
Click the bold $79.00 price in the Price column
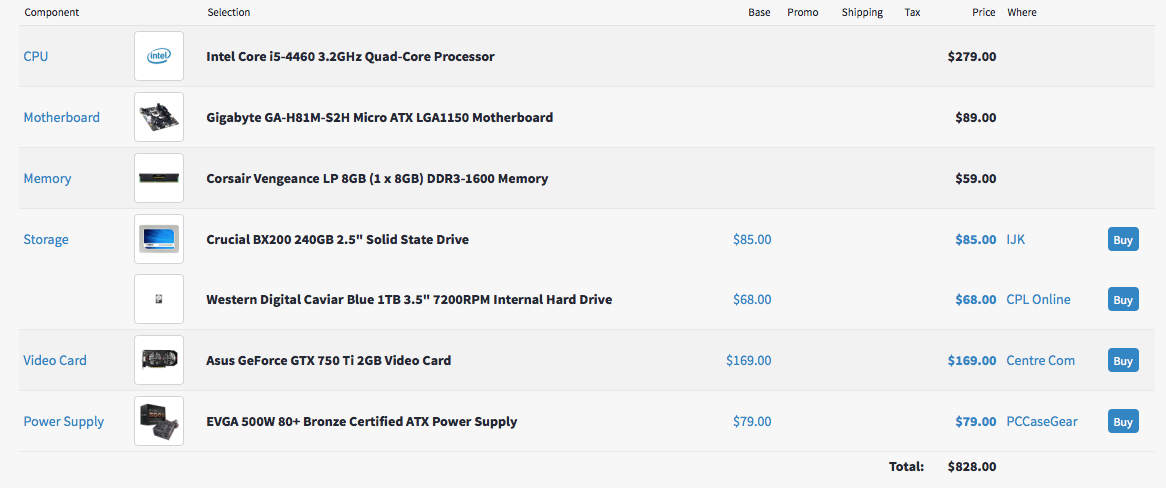point(976,422)
